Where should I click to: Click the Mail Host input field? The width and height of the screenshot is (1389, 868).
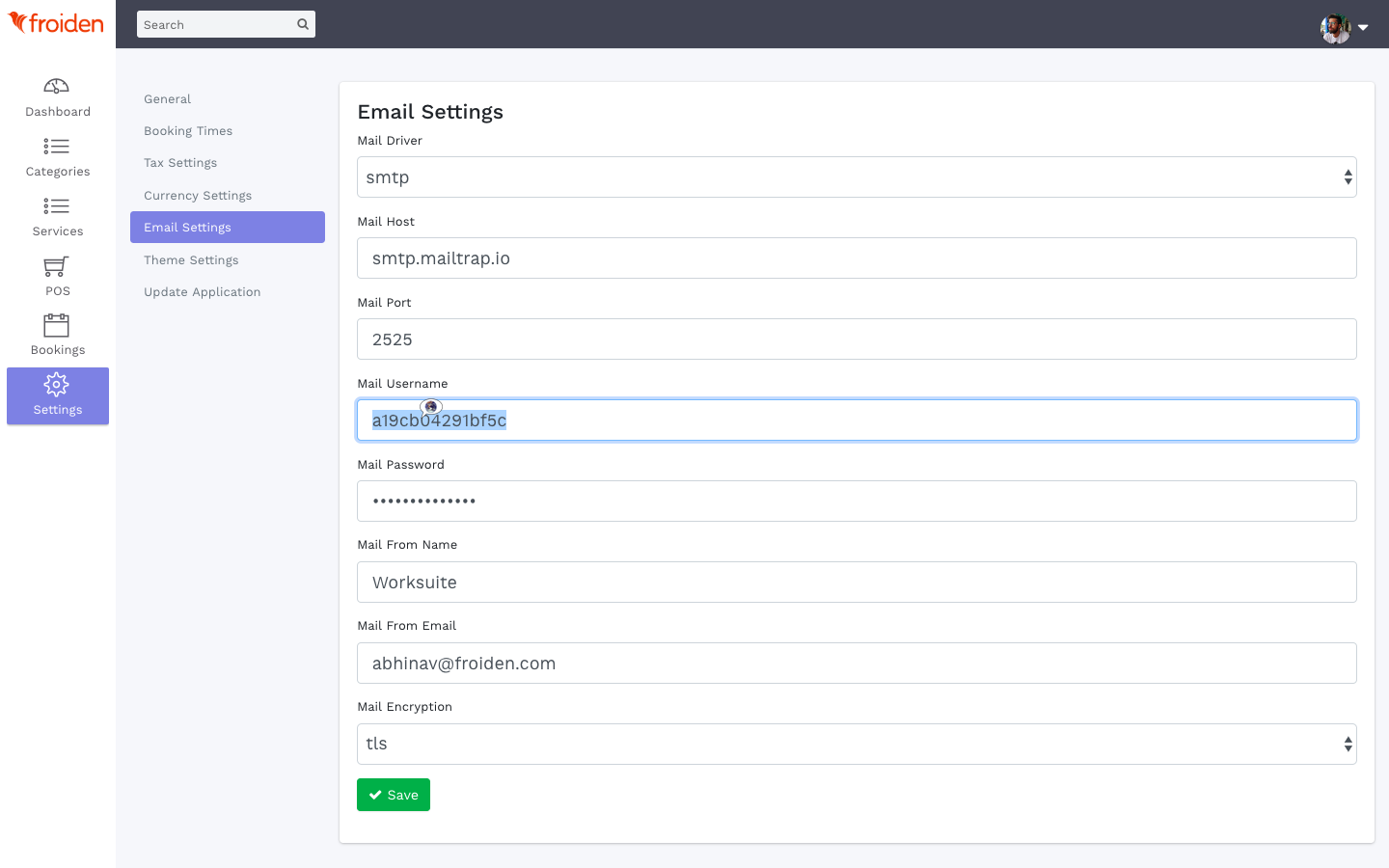click(856, 258)
